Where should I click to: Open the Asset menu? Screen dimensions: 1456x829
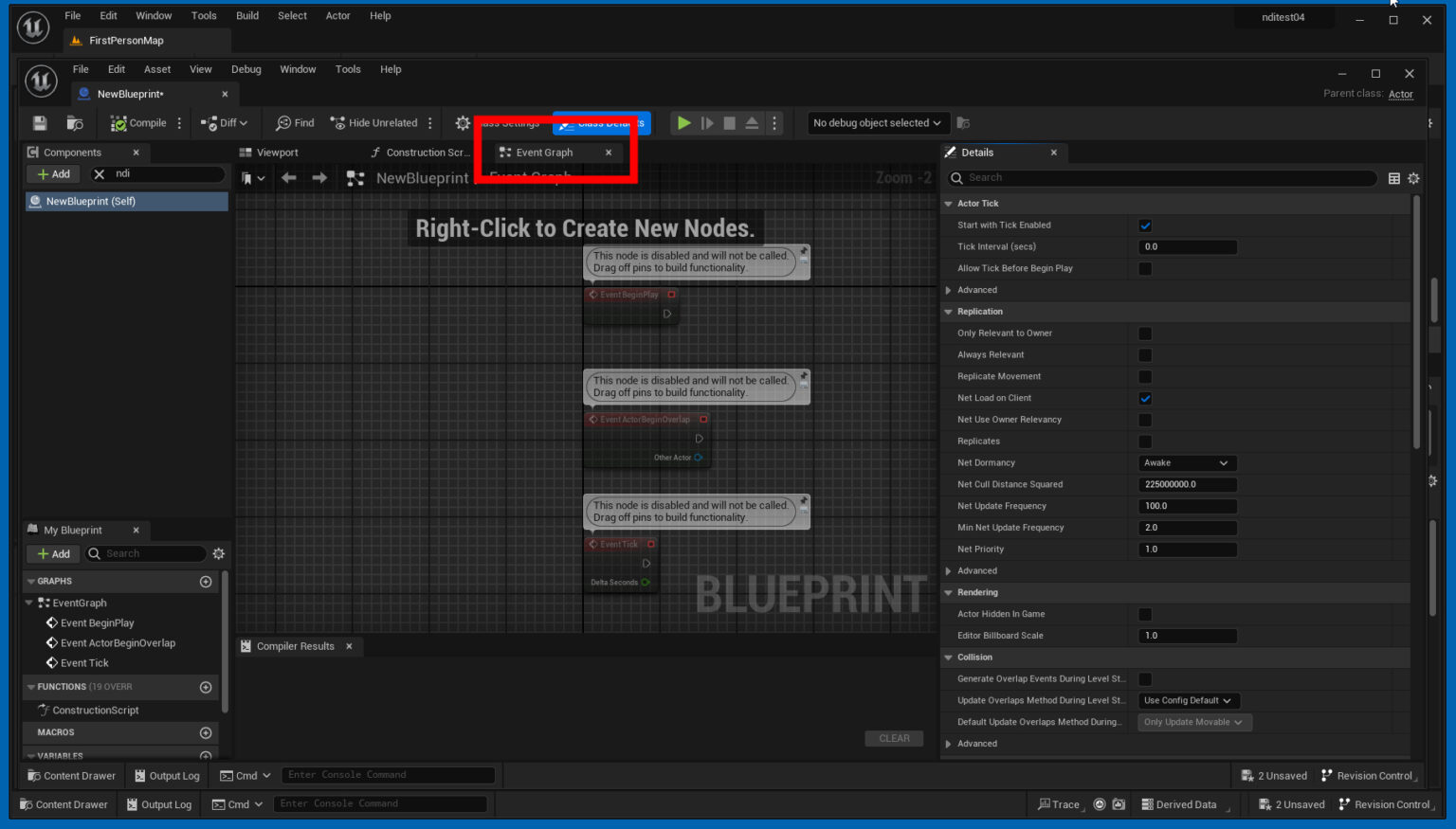coord(156,68)
